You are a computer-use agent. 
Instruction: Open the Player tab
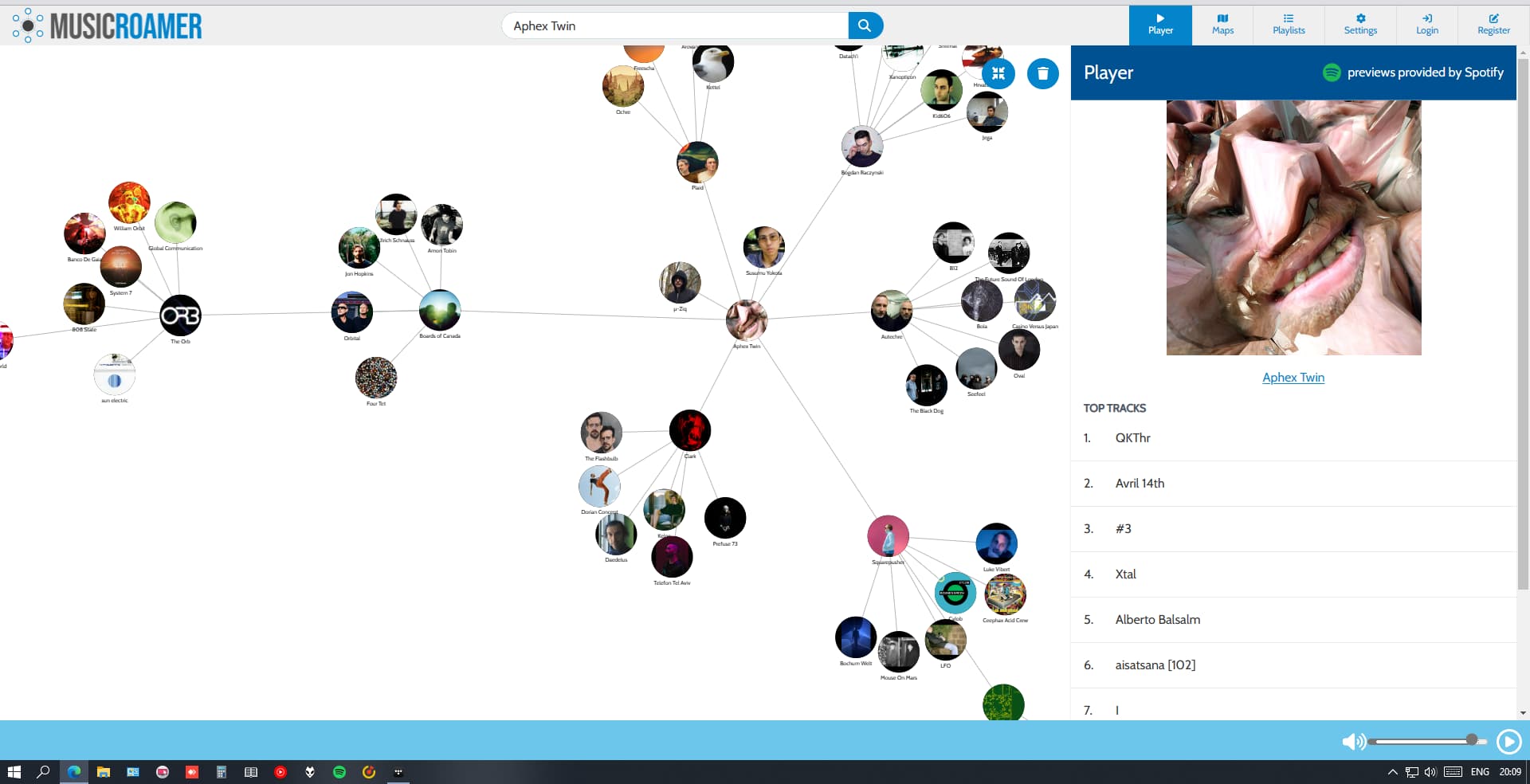pyautogui.click(x=1160, y=25)
